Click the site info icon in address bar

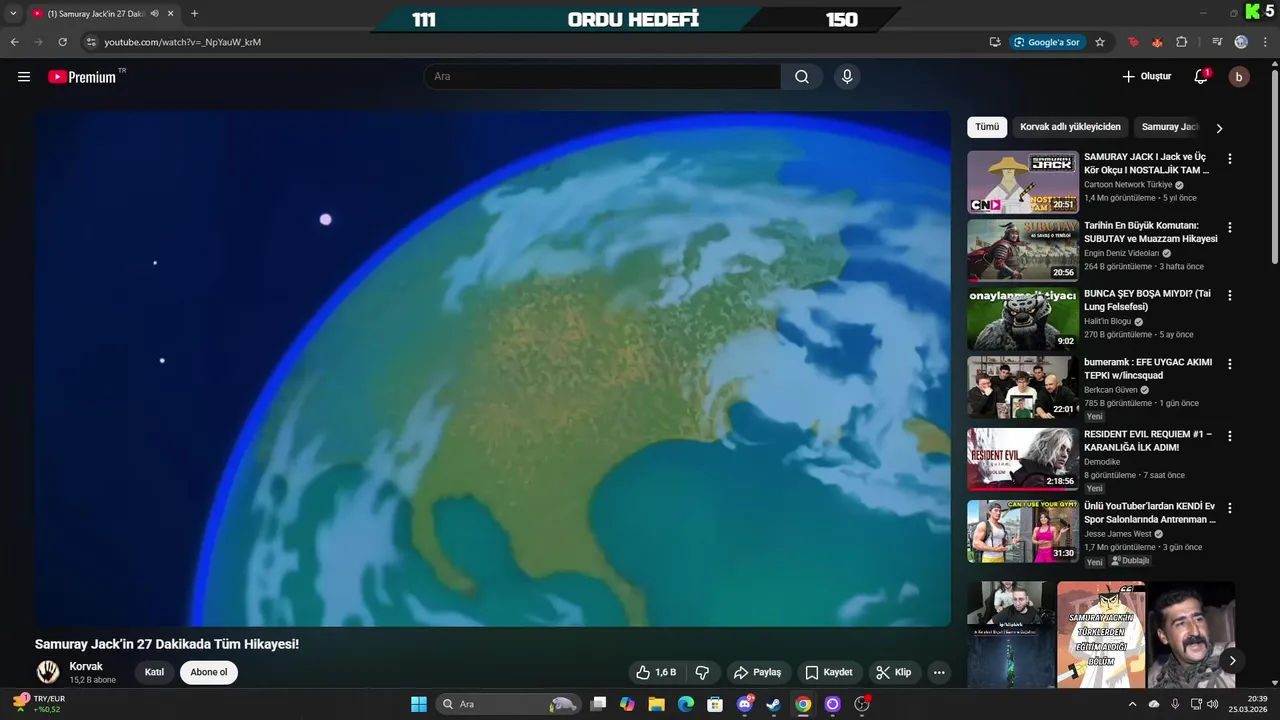tap(91, 42)
